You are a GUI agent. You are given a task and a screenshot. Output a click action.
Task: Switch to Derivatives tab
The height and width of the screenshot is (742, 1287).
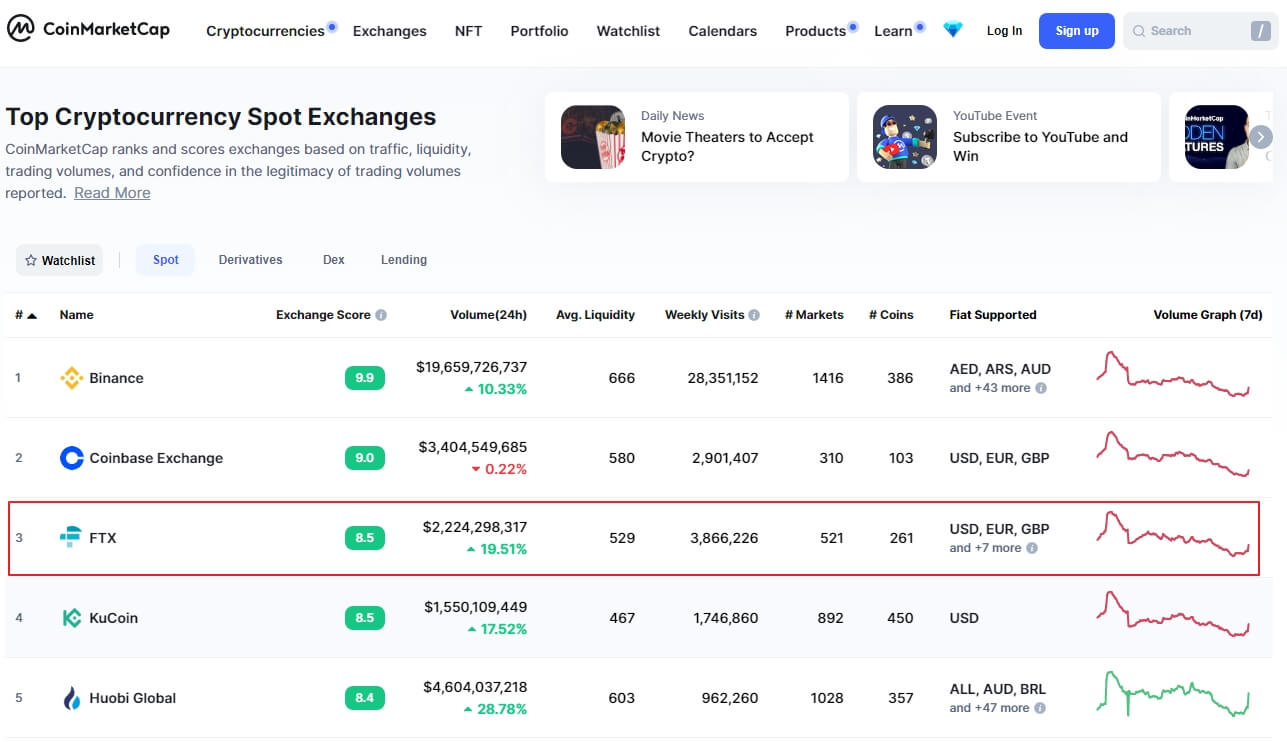point(250,260)
